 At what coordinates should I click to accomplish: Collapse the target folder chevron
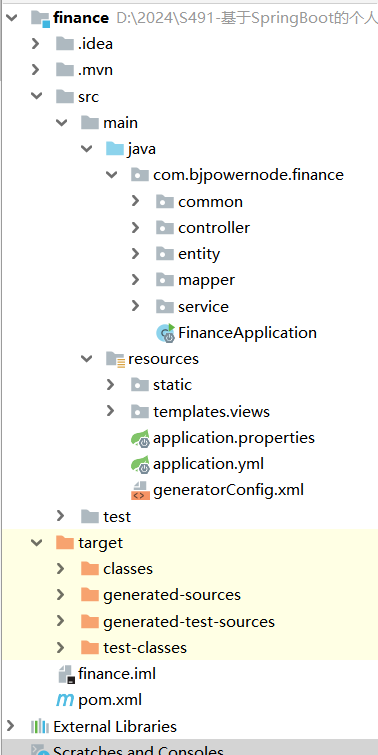point(36,543)
